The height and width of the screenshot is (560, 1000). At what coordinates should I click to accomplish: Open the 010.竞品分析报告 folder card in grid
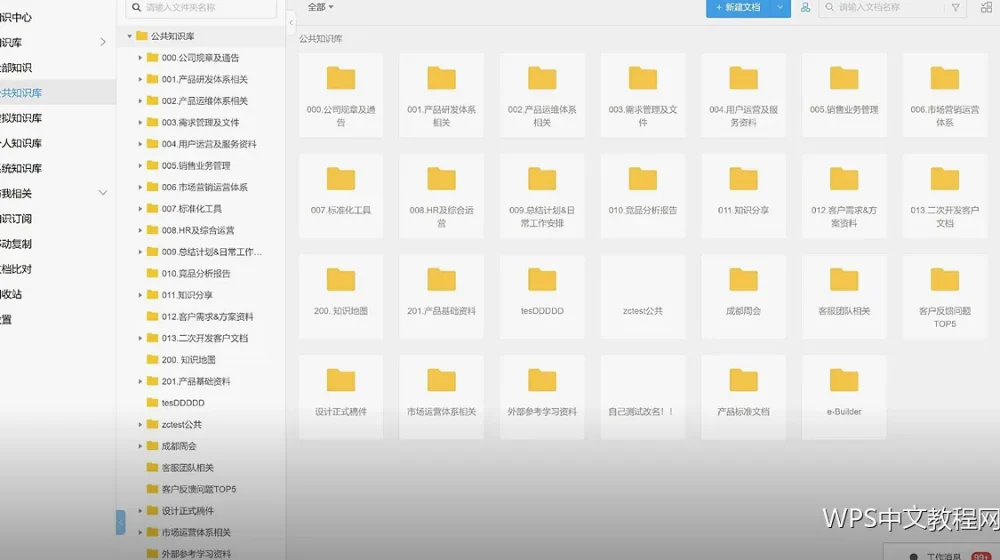(x=643, y=196)
